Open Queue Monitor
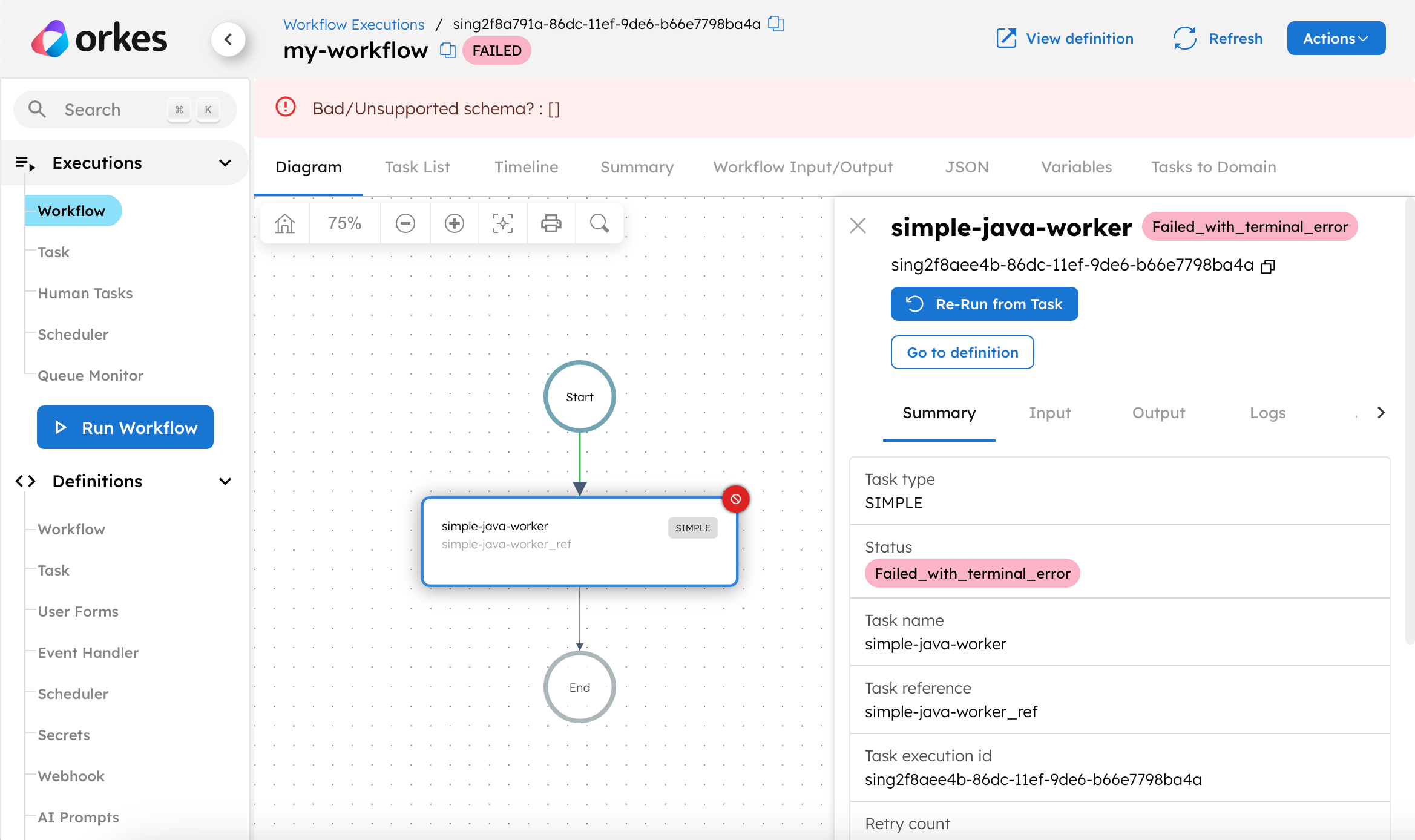The height and width of the screenshot is (840, 1415). coord(91,375)
